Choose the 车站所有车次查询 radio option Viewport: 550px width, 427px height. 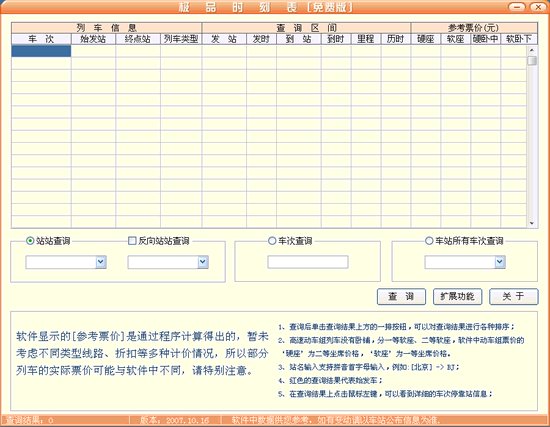429,241
